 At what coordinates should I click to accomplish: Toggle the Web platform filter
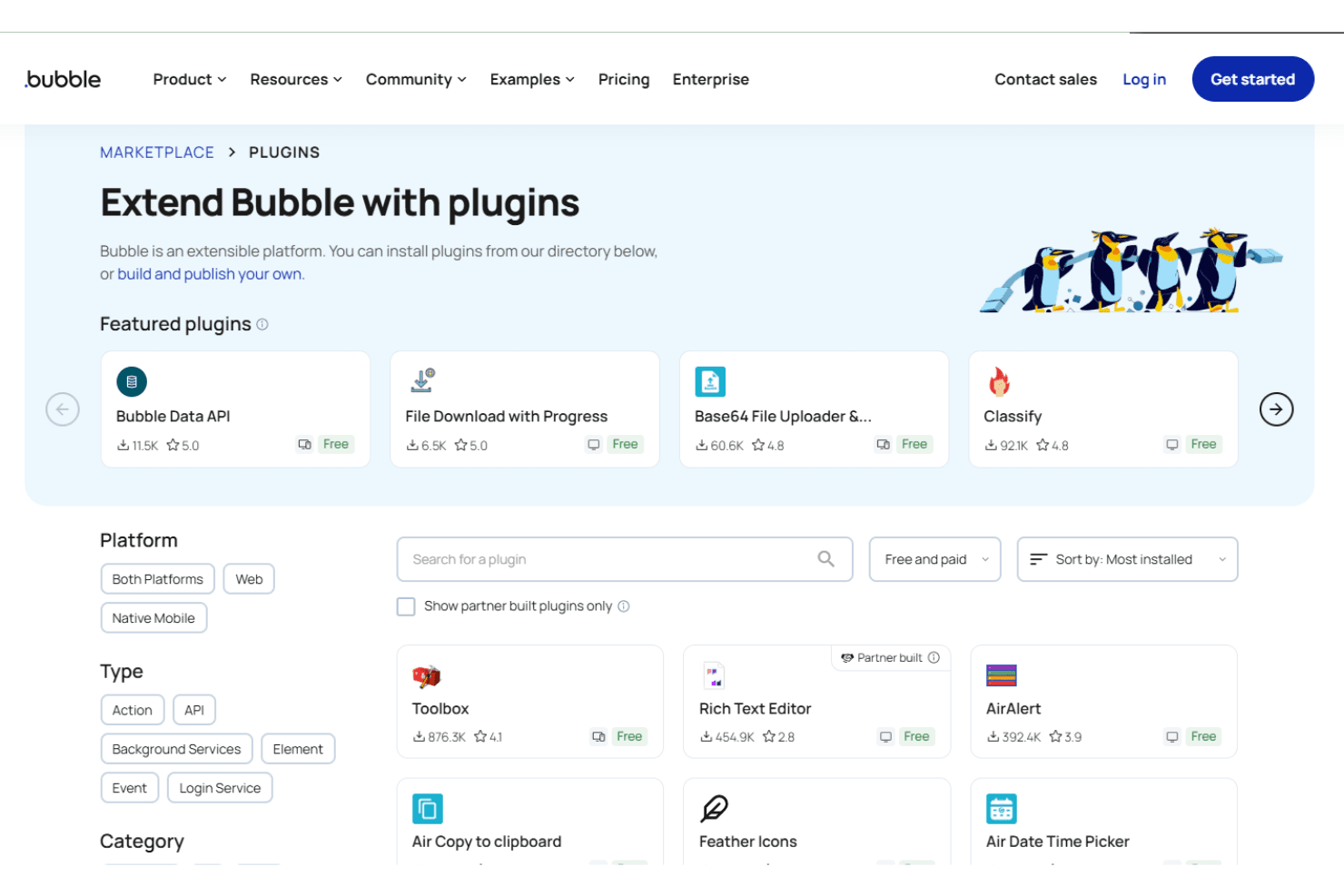[249, 579]
